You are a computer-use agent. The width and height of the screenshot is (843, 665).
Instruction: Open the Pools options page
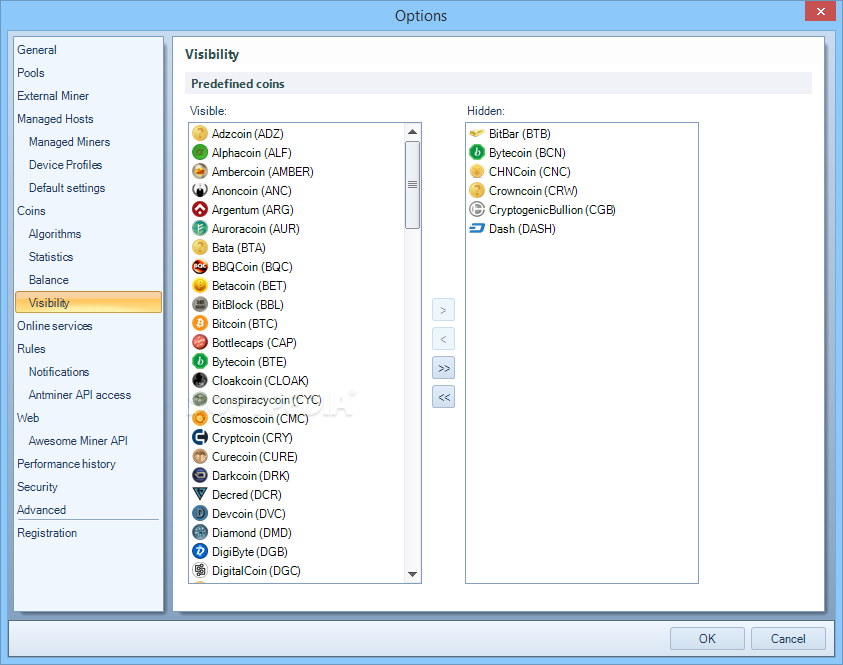[x=31, y=73]
